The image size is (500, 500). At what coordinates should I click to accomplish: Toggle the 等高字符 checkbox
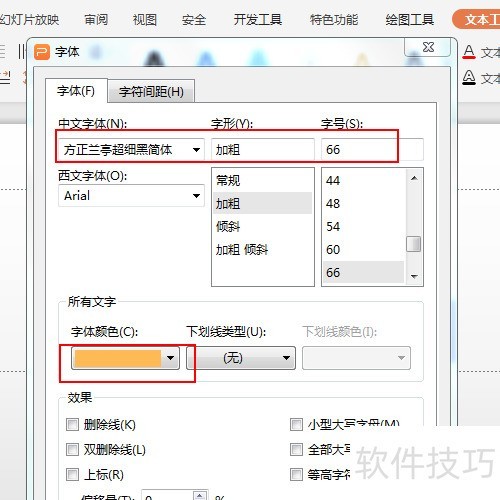click(296, 474)
